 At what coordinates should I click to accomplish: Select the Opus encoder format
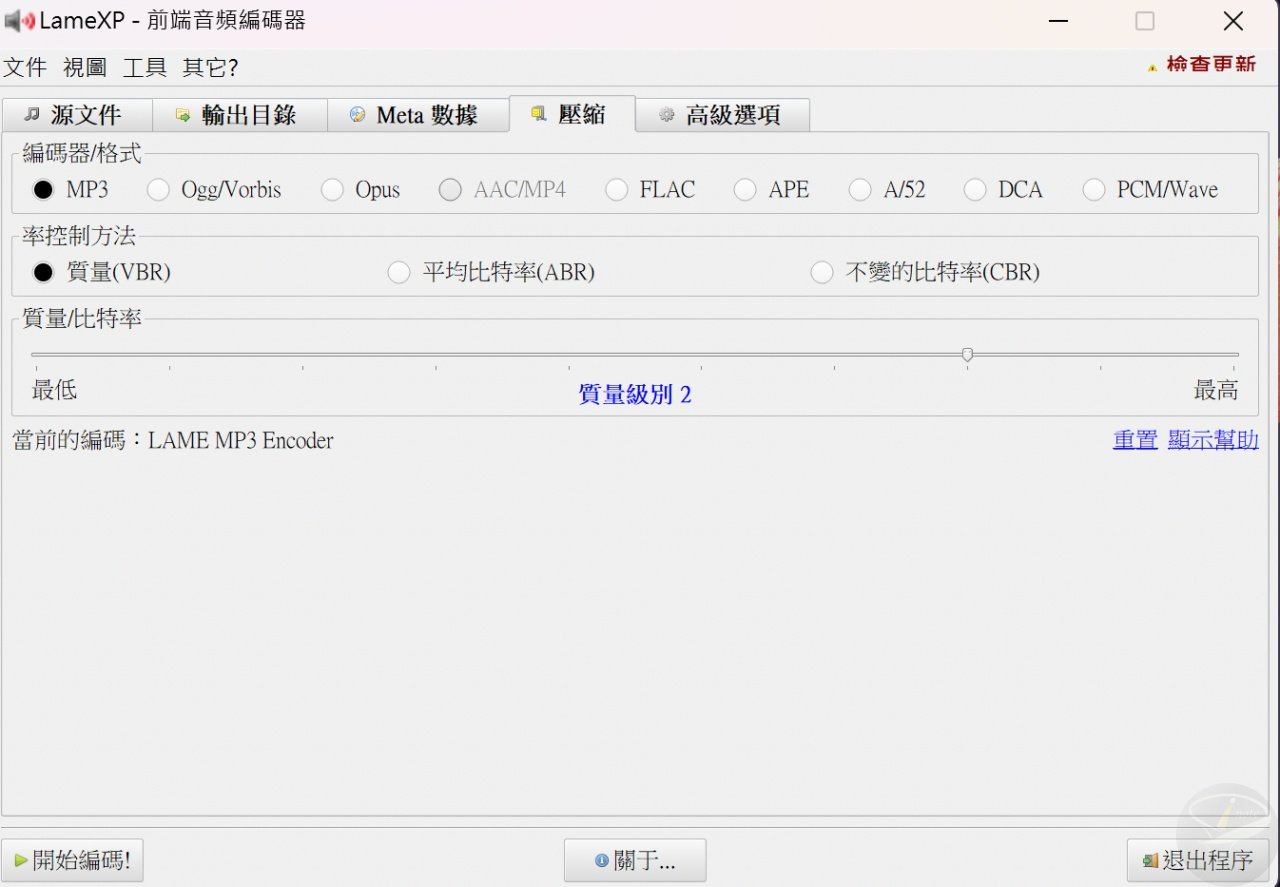pyautogui.click(x=331, y=189)
